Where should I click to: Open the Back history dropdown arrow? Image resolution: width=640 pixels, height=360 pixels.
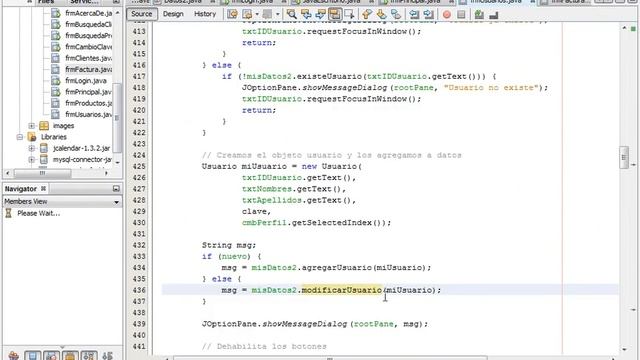click(x=257, y=15)
